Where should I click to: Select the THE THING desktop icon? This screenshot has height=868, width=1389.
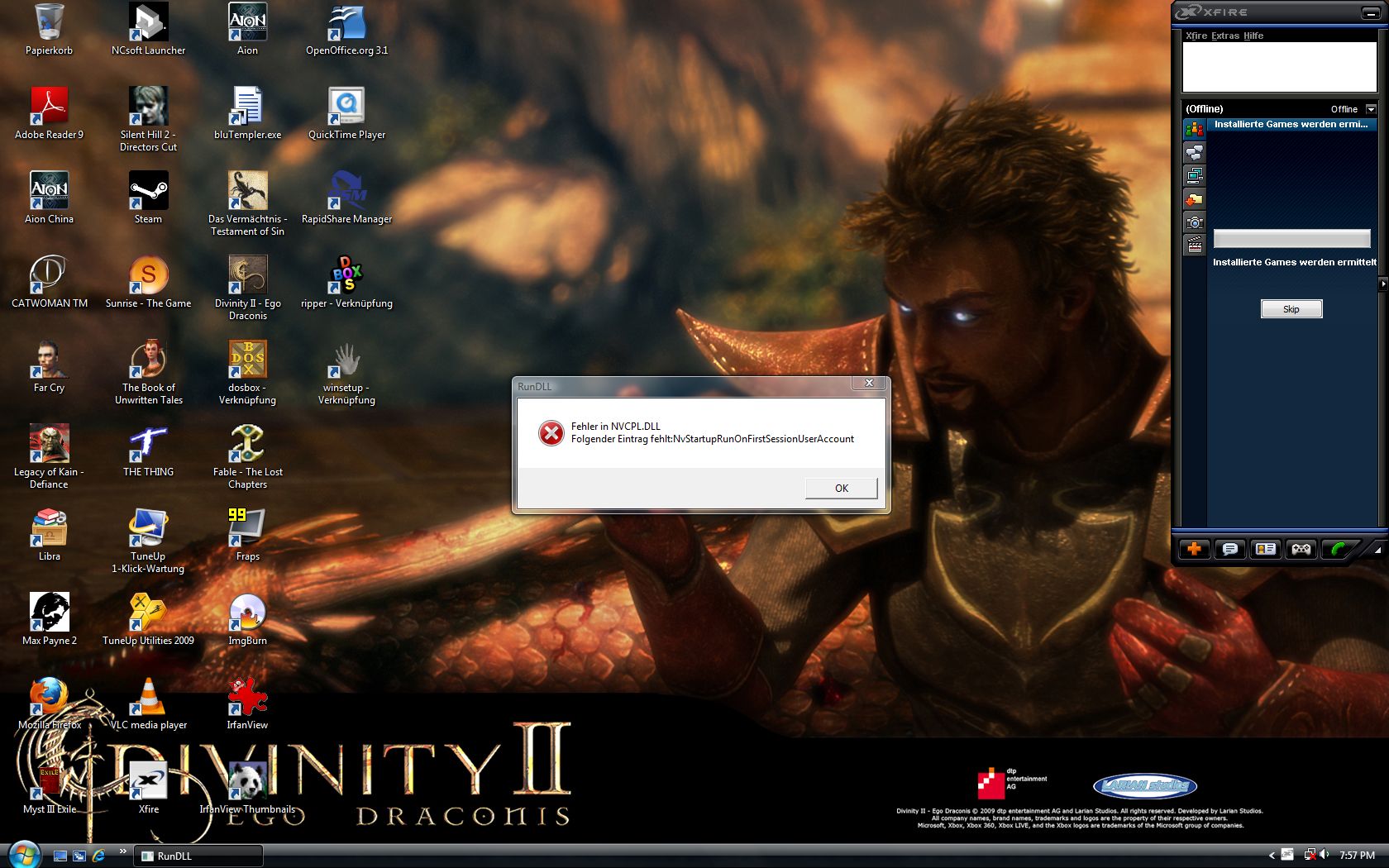[148, 451]
